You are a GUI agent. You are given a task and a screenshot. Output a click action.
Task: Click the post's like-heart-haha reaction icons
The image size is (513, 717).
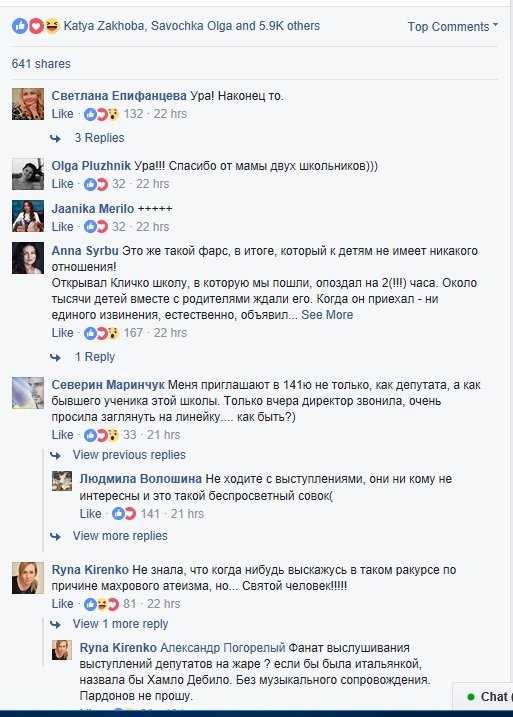pos(36,26)
